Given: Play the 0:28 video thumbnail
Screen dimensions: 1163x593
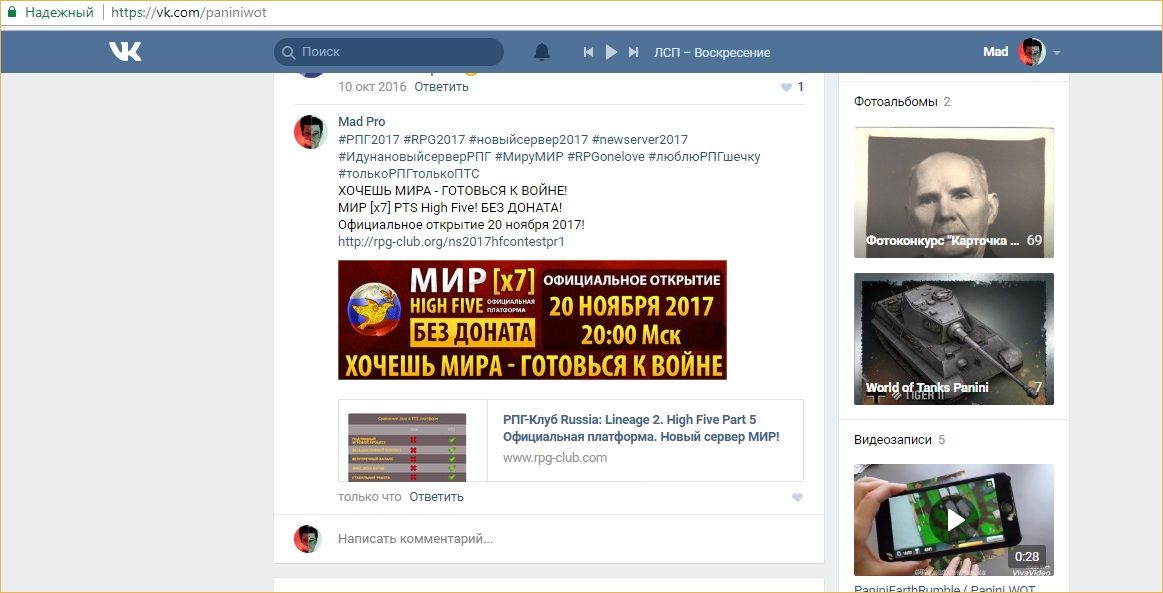Looking at the screenshot, I should tap(954, 520).
